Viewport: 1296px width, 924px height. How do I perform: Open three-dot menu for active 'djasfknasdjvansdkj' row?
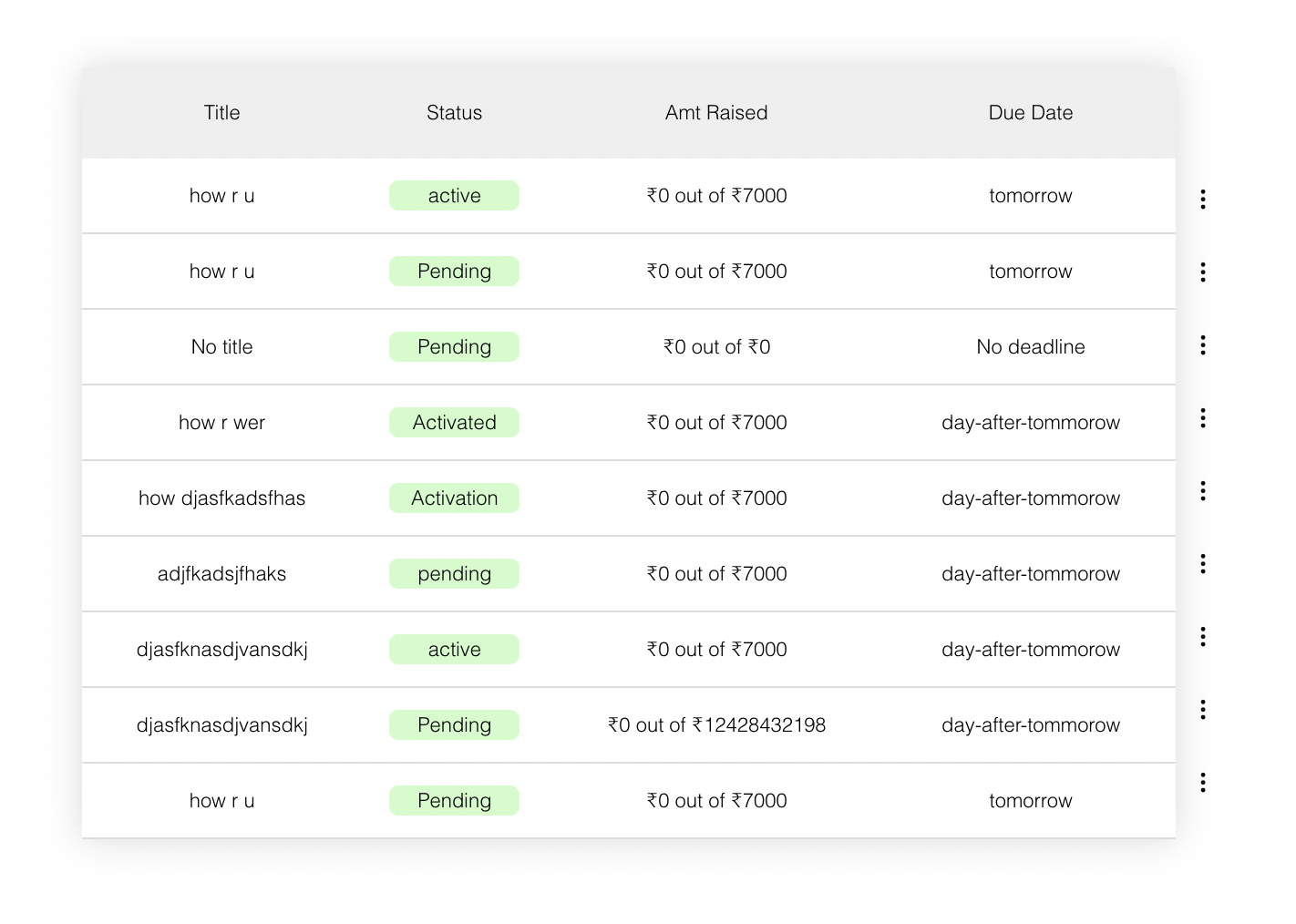[x=1203, y=636]
